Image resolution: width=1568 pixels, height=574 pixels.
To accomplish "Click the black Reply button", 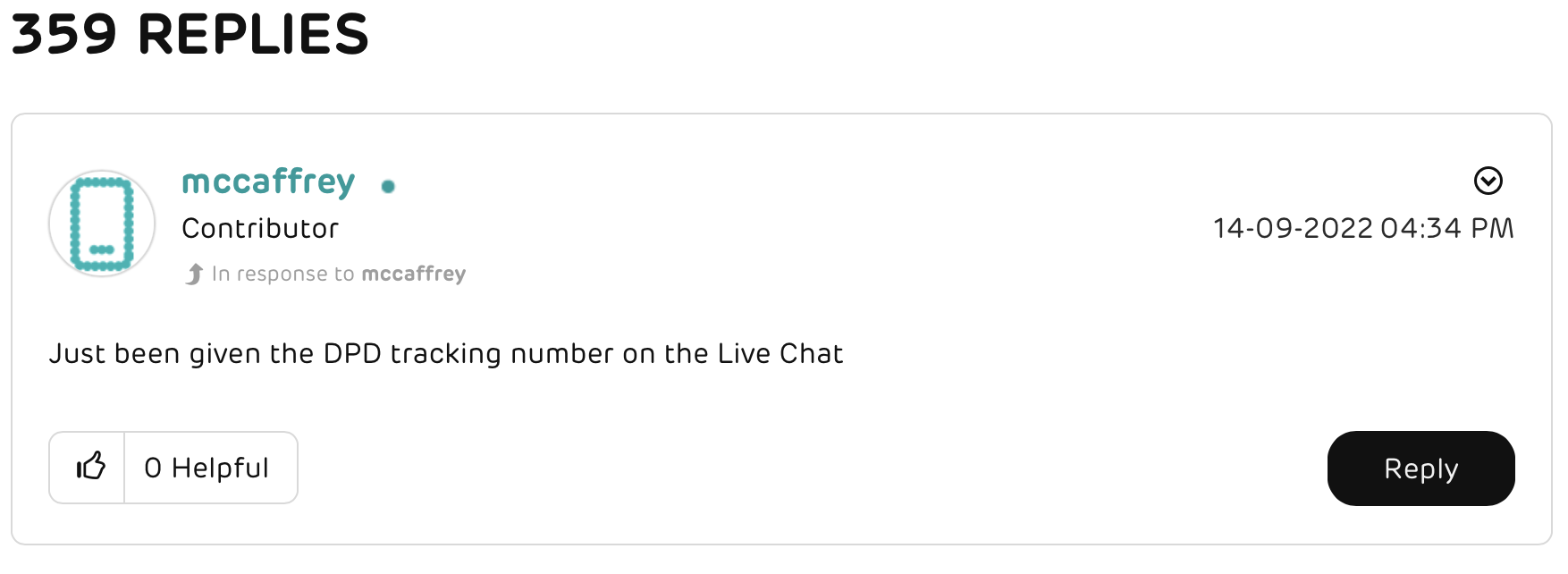I will 1420,468.
